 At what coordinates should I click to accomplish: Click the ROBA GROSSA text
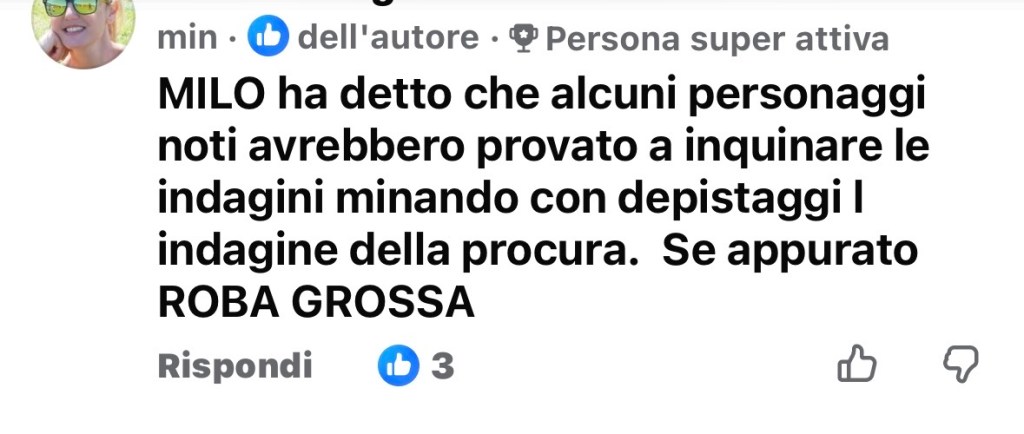pyautogui.click(x=316, y=303)
